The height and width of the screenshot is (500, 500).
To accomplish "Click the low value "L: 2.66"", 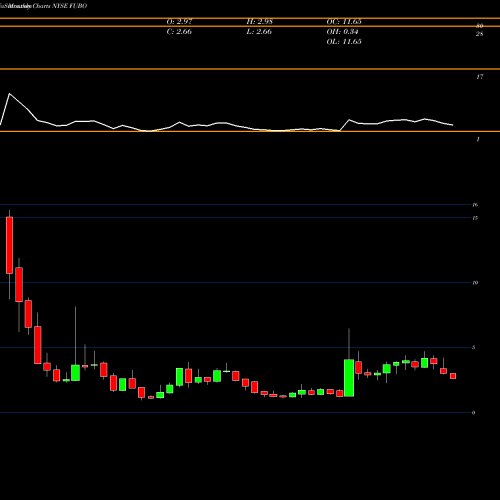I will click(x=259, y=32).
